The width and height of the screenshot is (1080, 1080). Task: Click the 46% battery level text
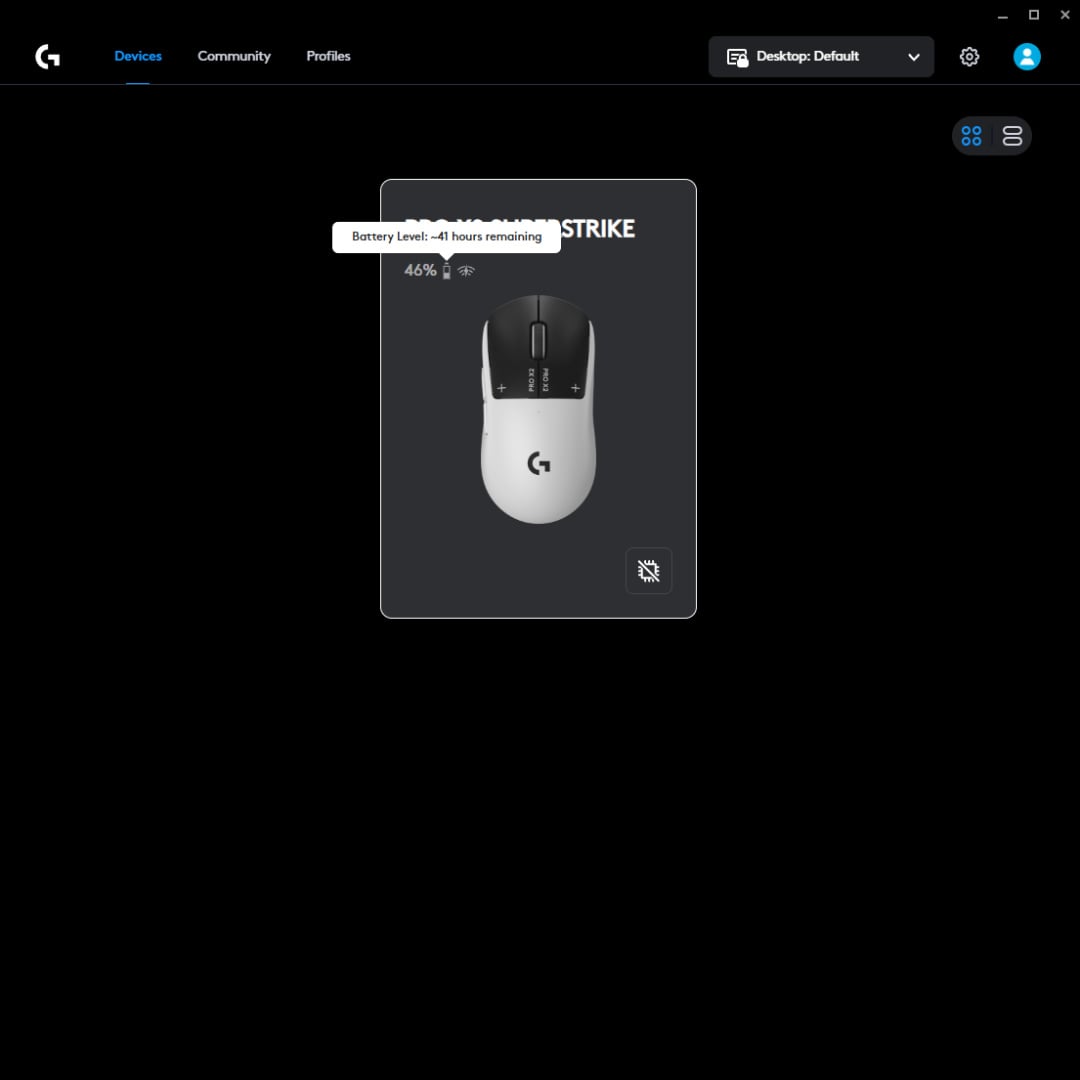point(420,269)
